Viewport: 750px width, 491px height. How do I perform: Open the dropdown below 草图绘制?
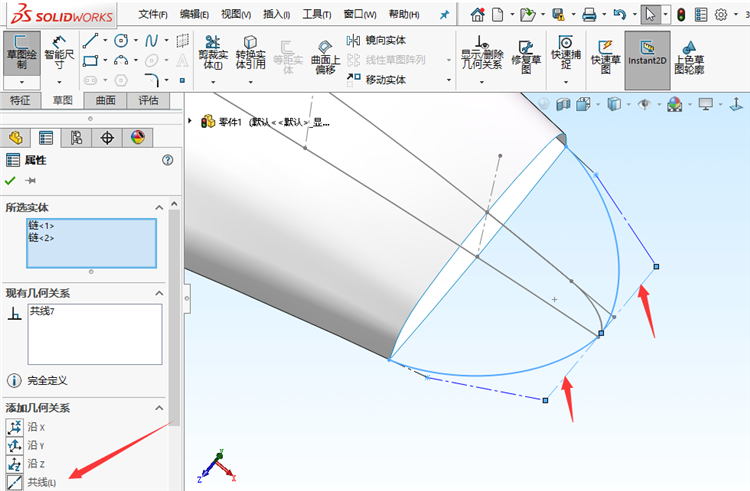pos(22,82)
